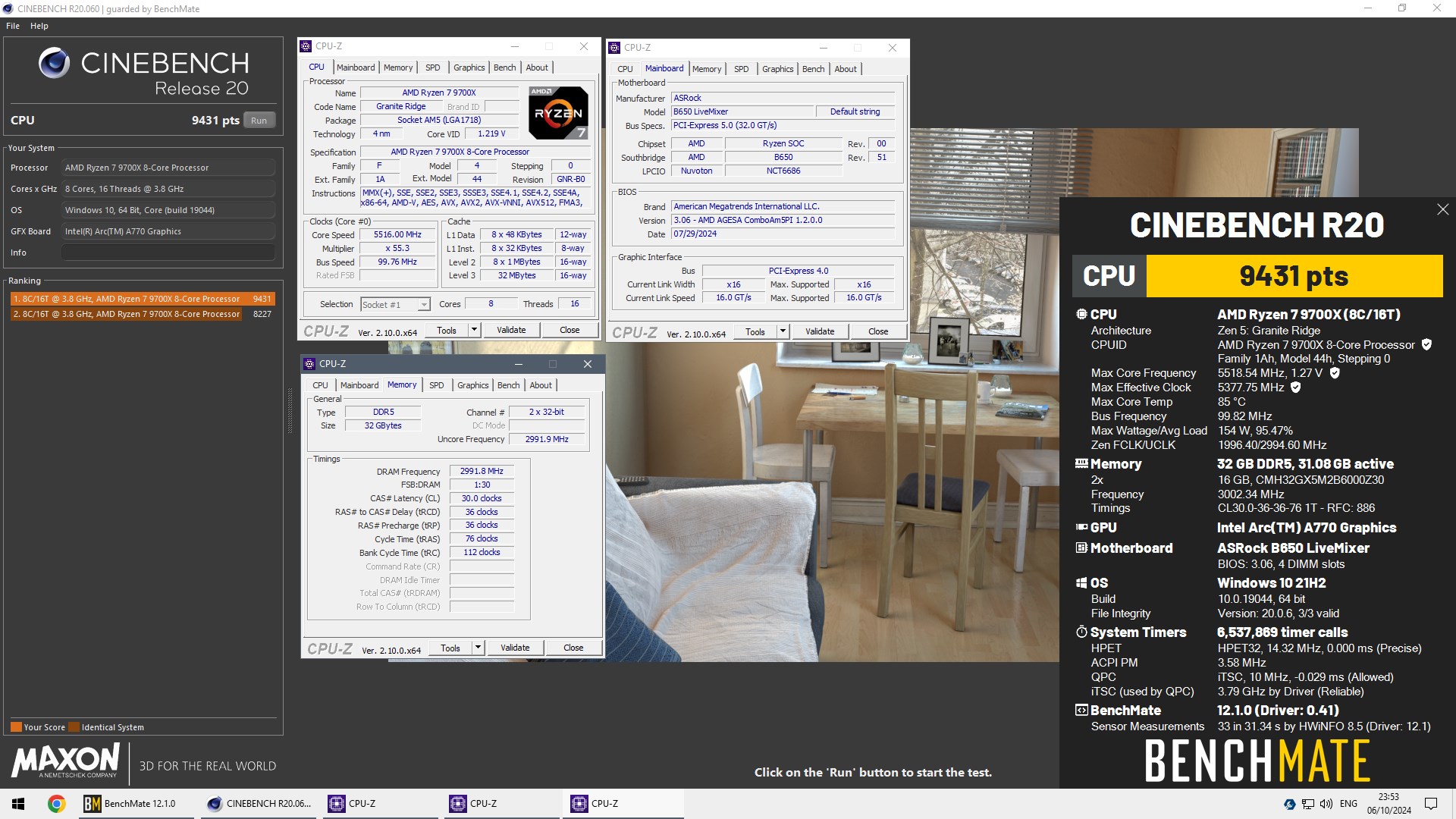1456x819 pixels.
Task: Expand Tools dropdown arrow in the processor CPU-Z window
Action: [474, 330]
